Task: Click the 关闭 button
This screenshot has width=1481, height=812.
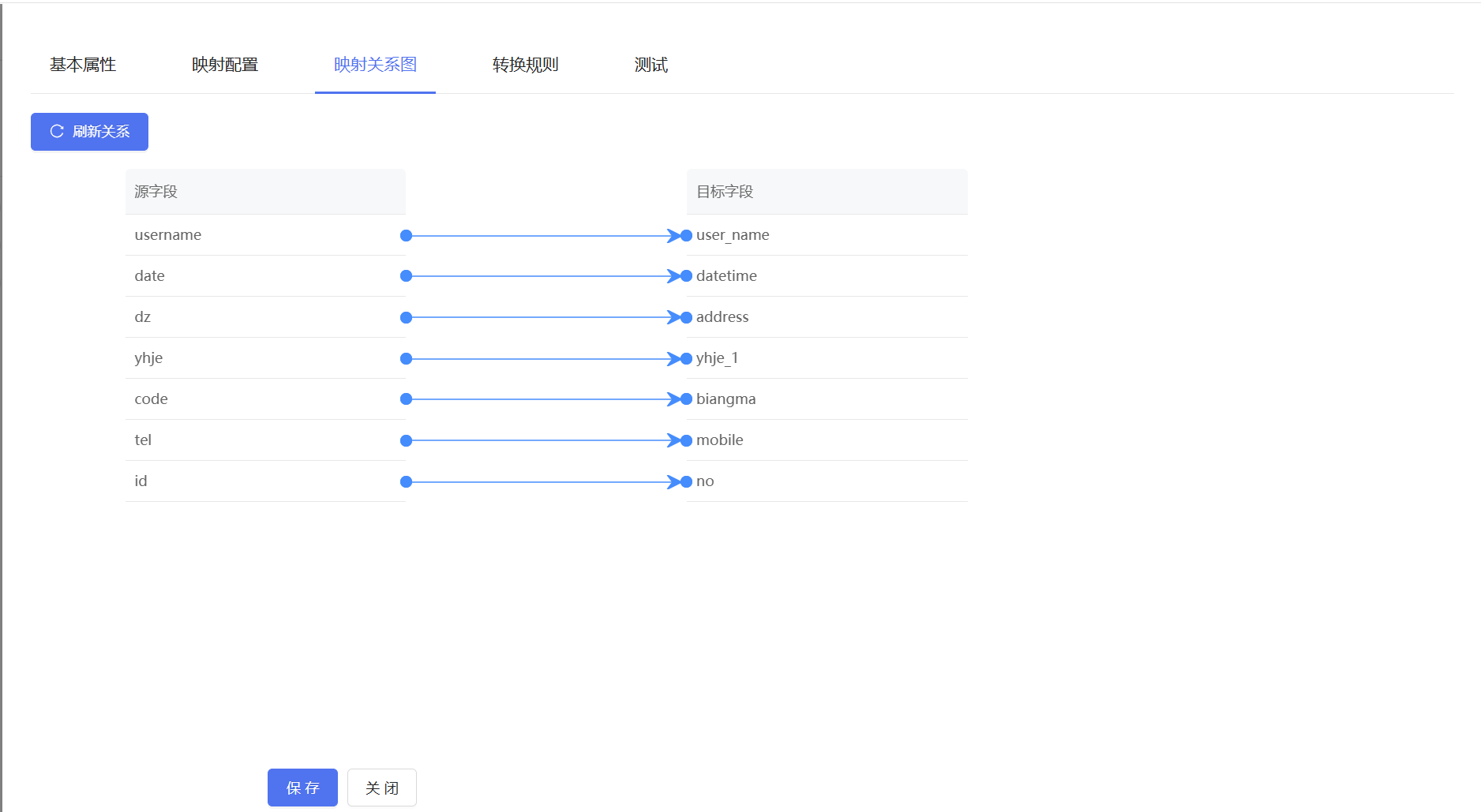Action: [381, 788]
